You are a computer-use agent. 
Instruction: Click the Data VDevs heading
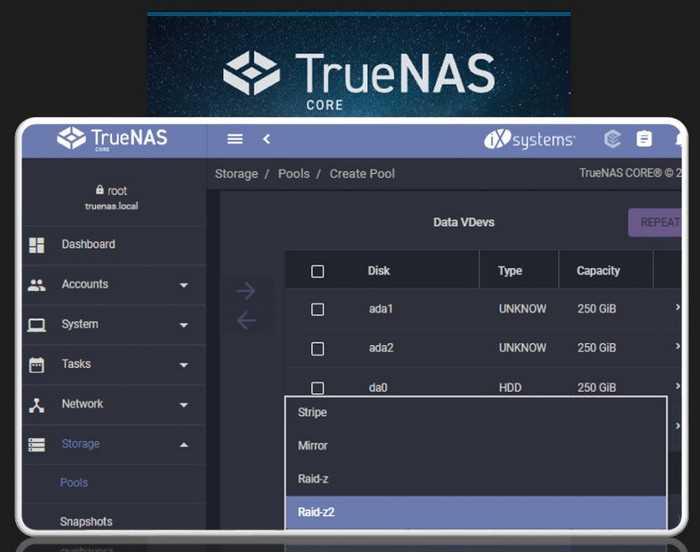(x=463, y=222)
